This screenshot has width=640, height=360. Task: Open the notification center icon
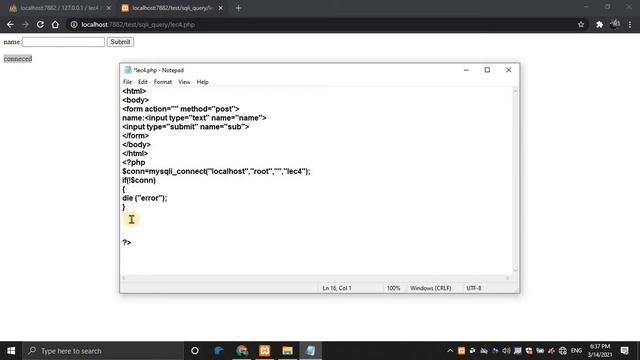point(624,351)
